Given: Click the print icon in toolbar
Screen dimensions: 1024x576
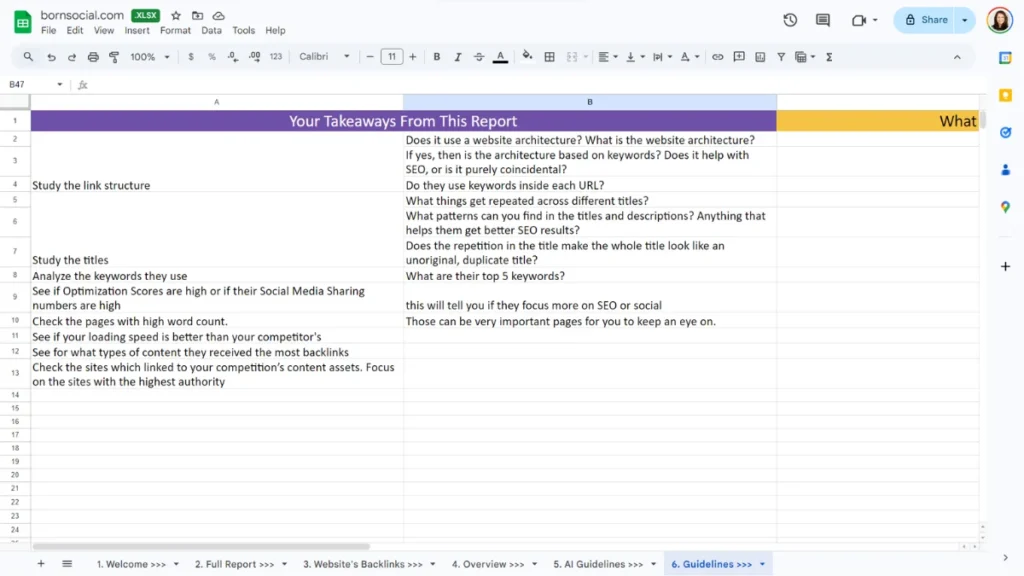Looking at the screenshot, I should tap(93, 57).
